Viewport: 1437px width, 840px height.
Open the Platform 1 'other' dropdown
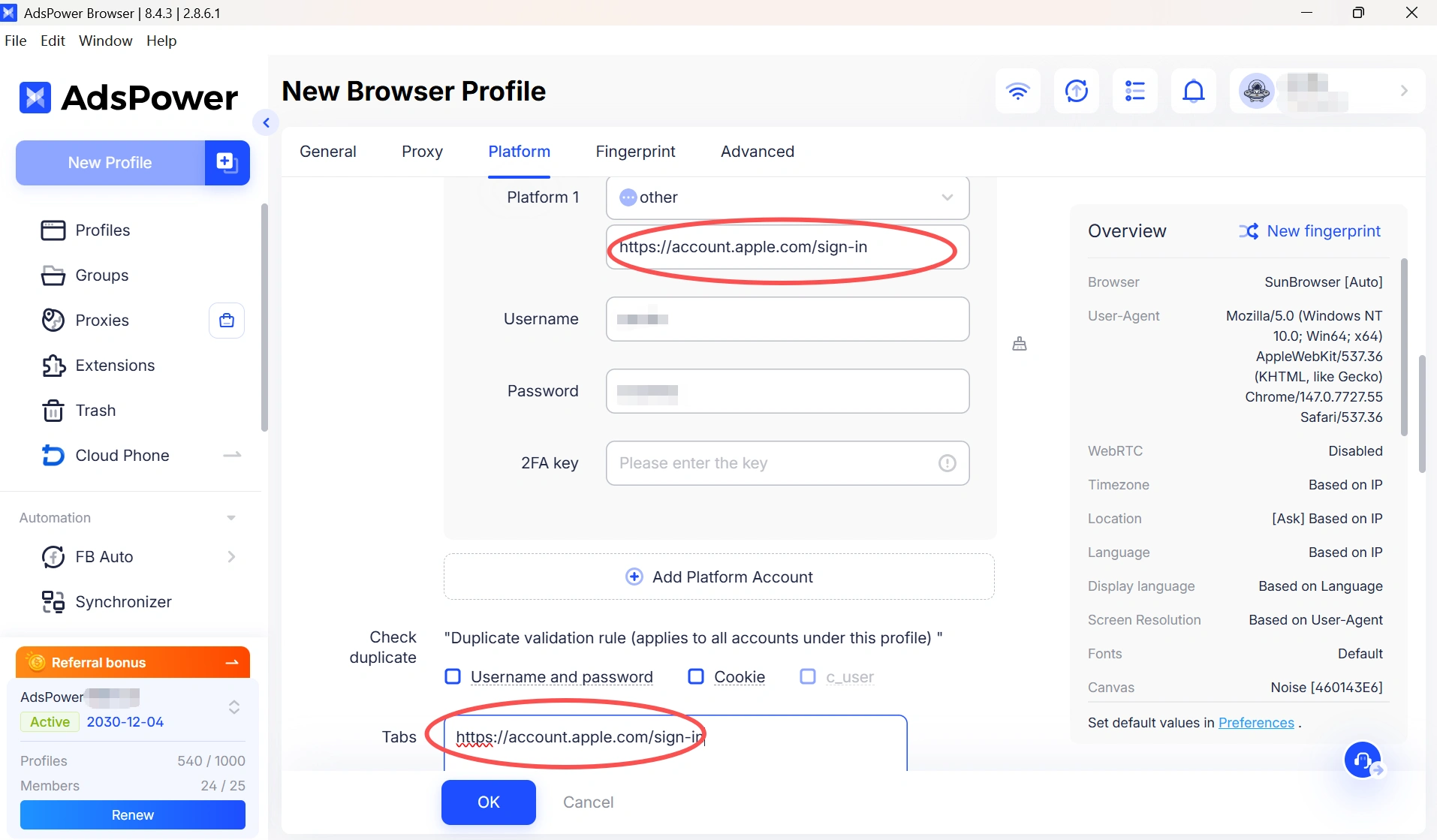(788, 197)
